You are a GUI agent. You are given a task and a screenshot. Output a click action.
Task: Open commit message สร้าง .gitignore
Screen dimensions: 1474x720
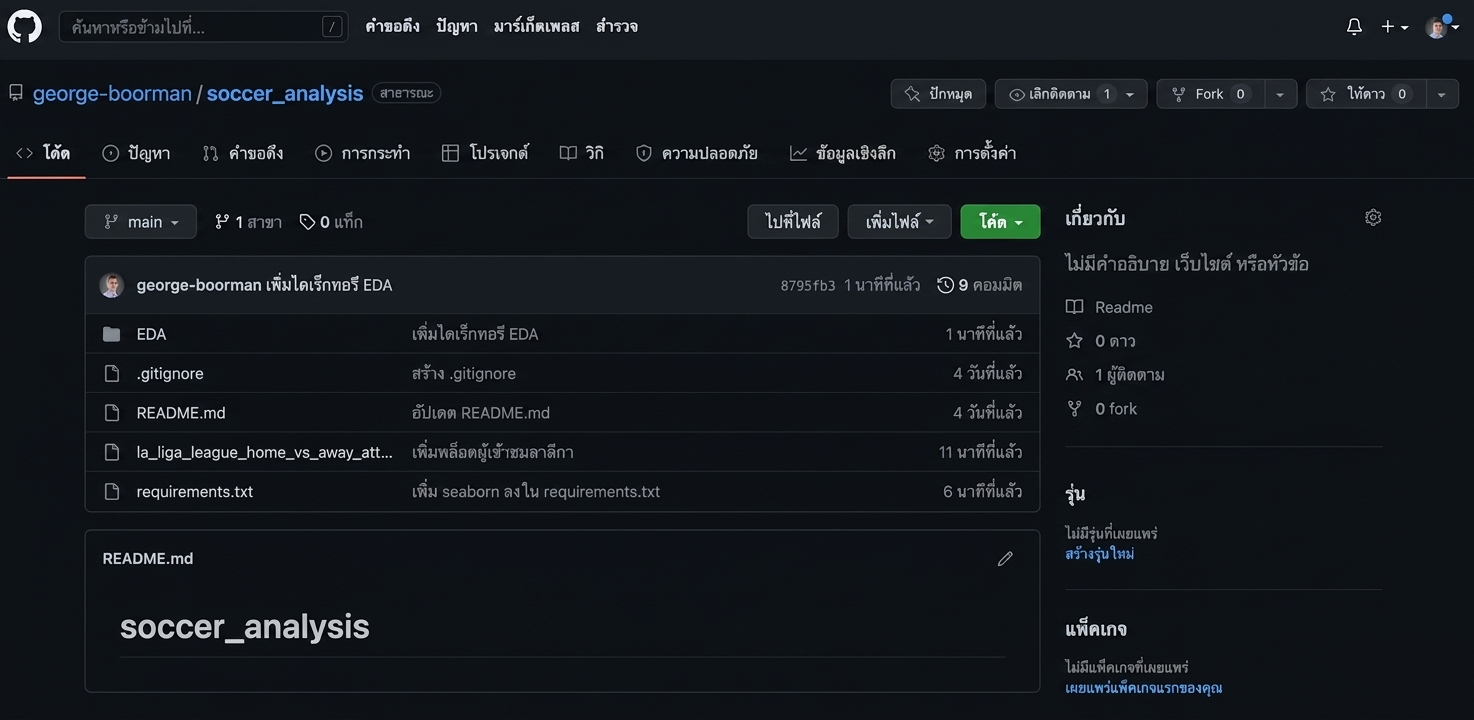464,373
